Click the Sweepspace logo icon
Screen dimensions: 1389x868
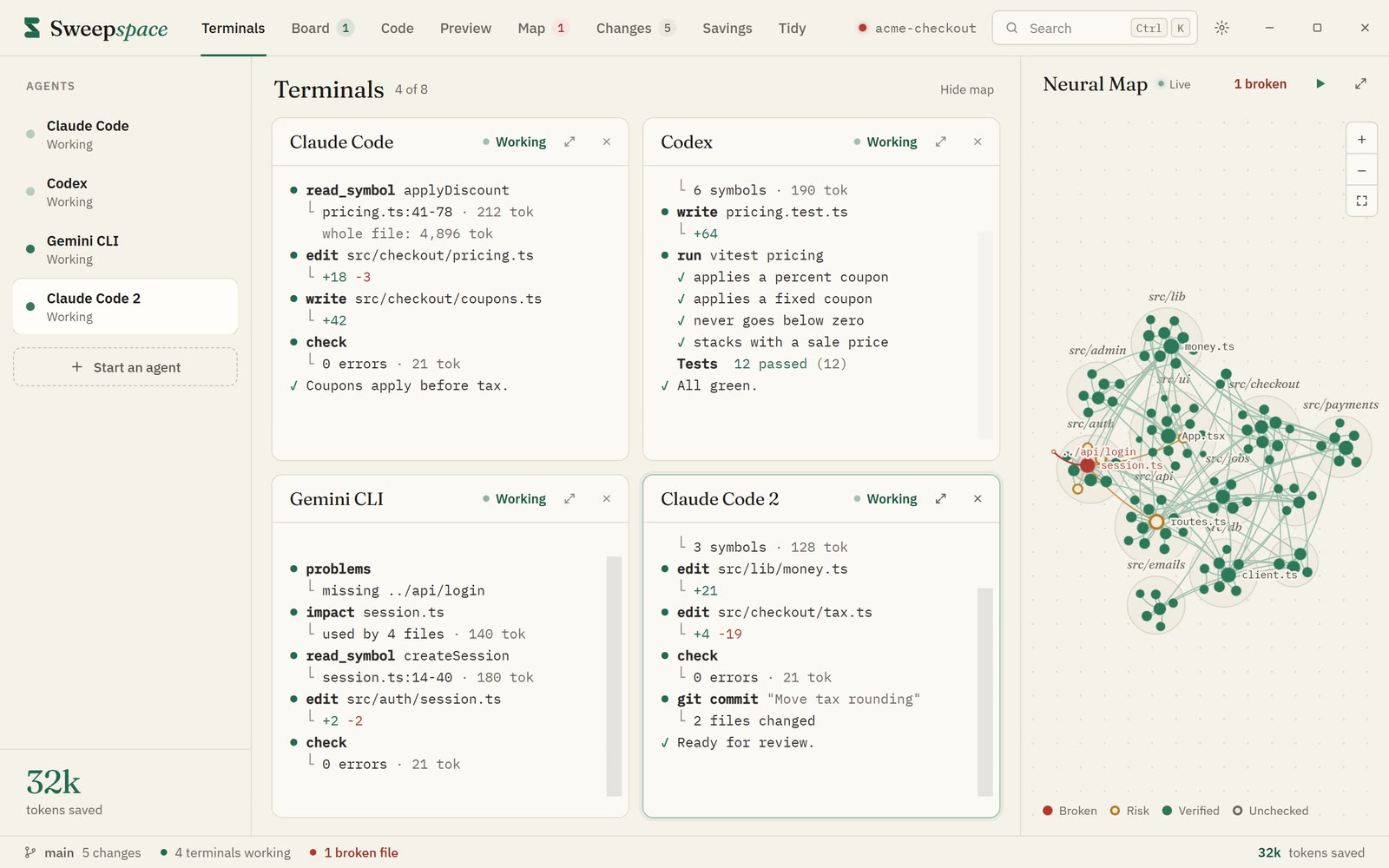(32, 28)
